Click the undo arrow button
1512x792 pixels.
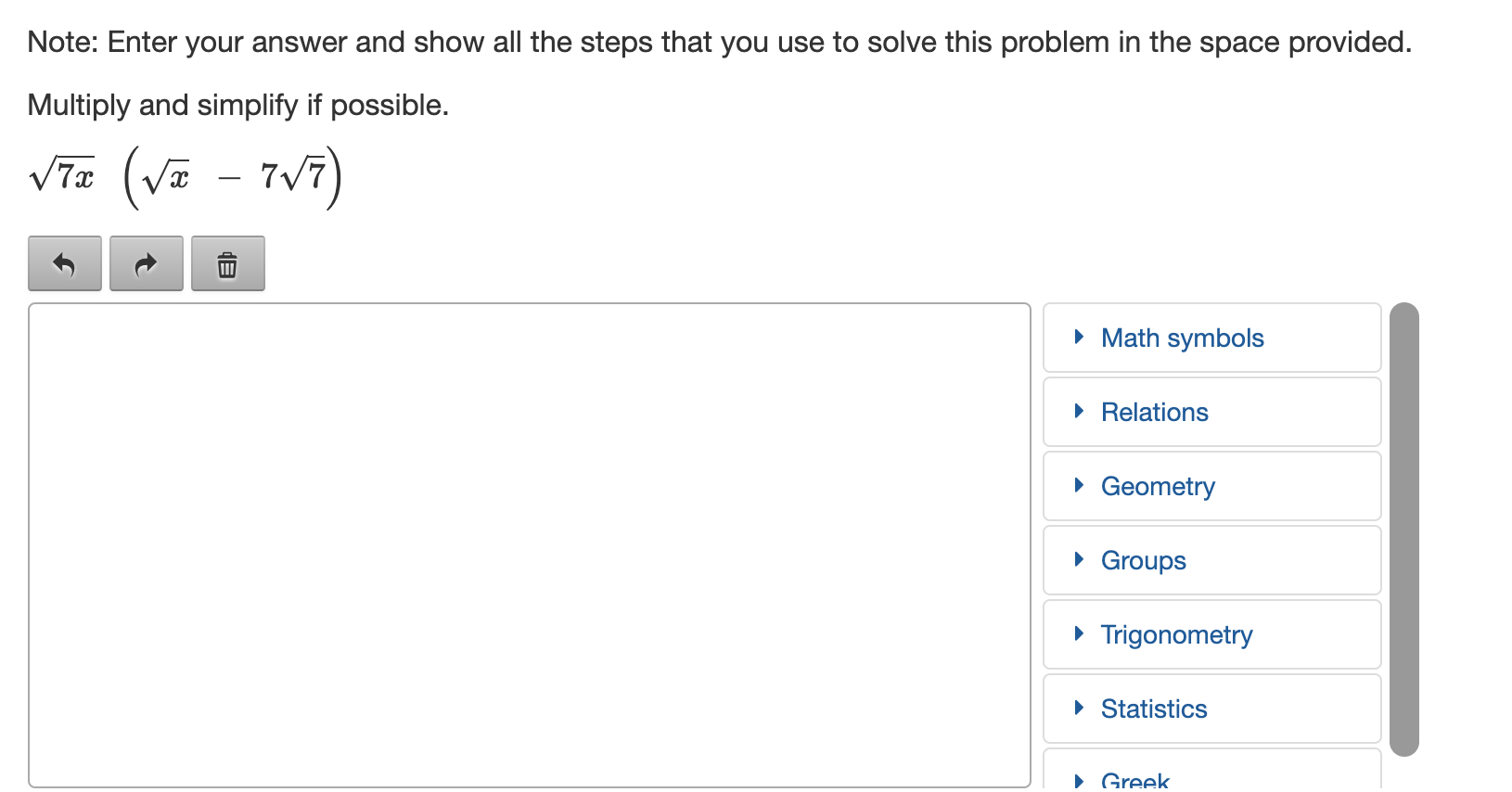[65, 264]
